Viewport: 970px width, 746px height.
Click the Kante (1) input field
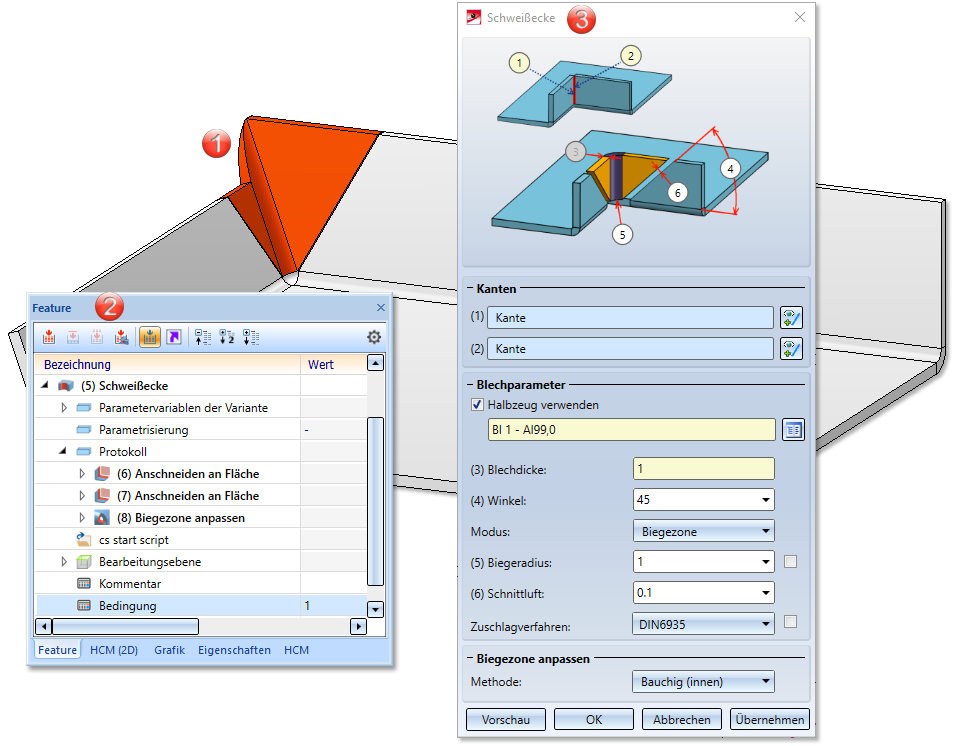coord(630,318)
